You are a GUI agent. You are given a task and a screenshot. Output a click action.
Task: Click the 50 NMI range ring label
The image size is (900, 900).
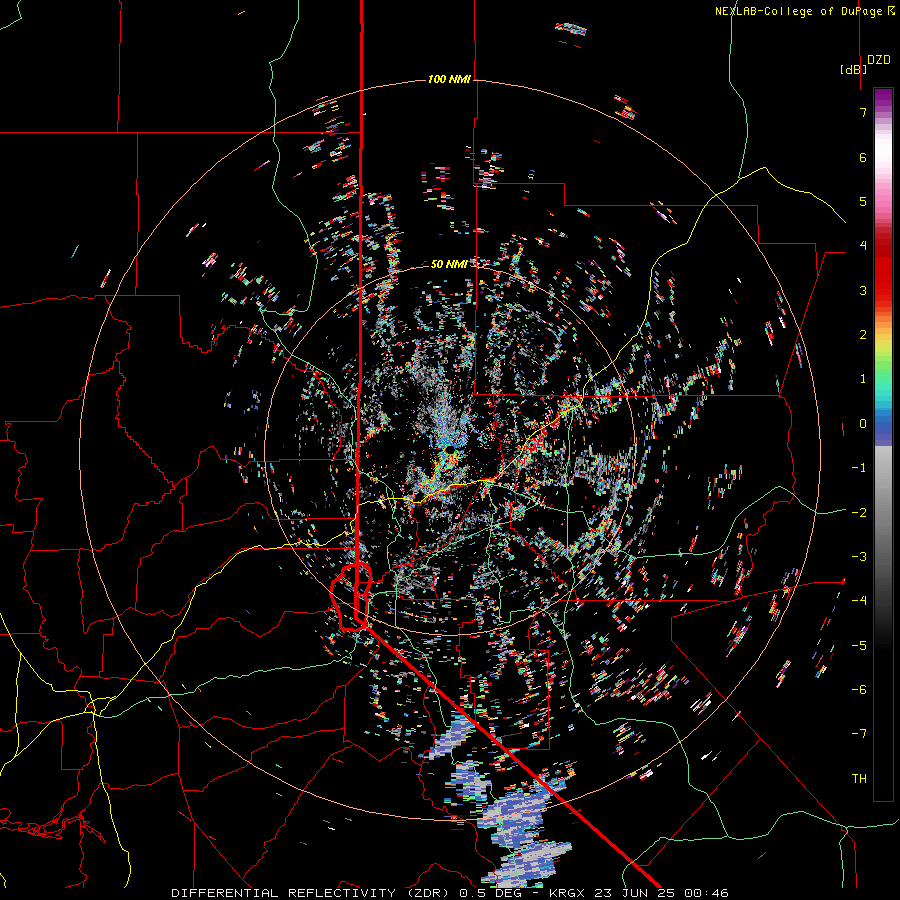(448, 264)
